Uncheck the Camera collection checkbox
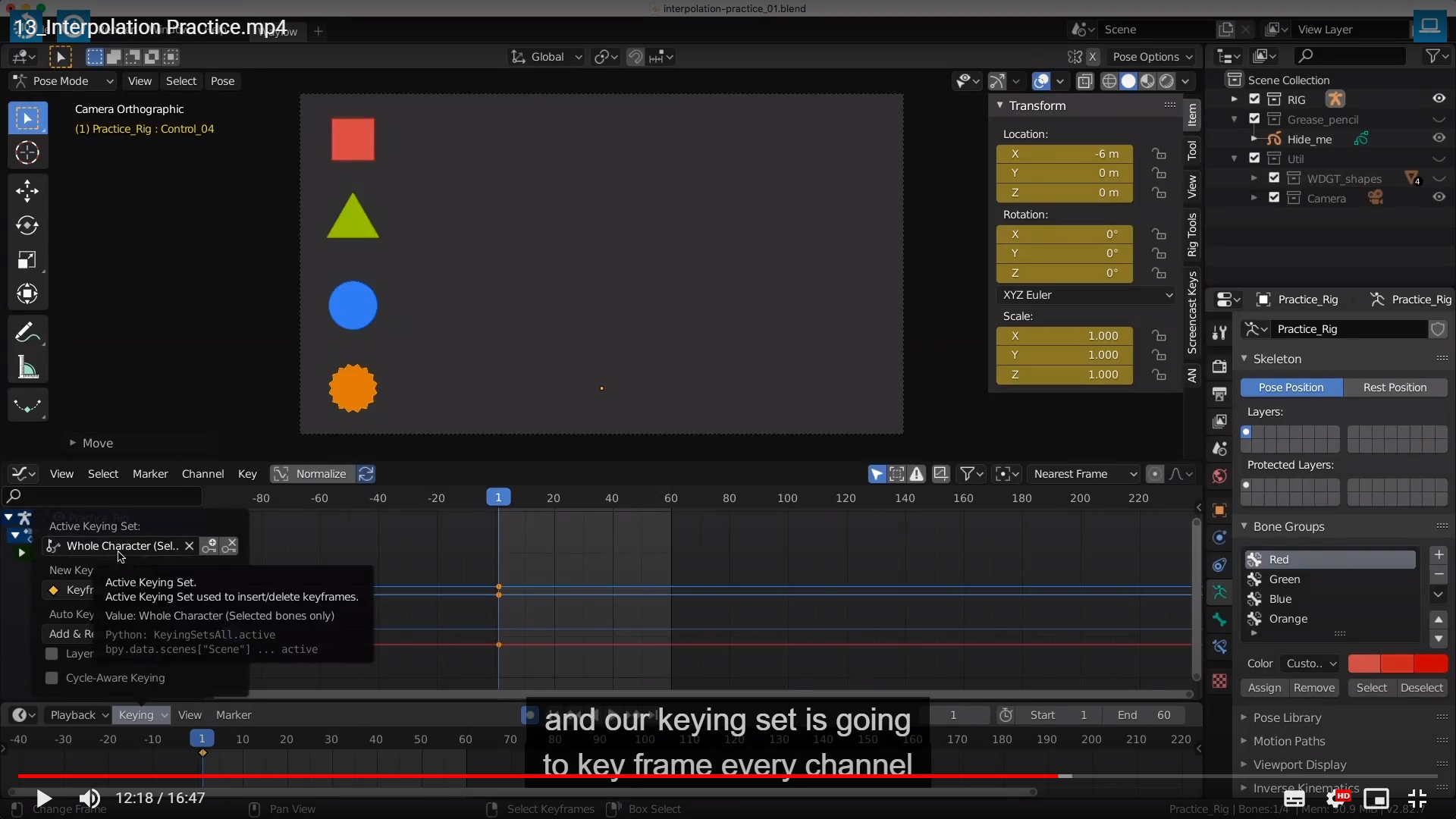Viewport: 1456px width, 819px height. click(1274, 198)
